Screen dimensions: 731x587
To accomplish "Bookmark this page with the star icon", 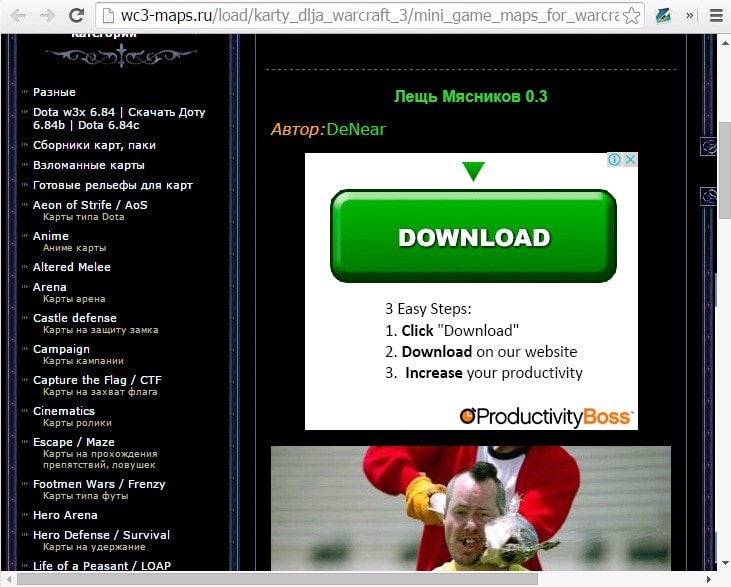I will point(631,16).
